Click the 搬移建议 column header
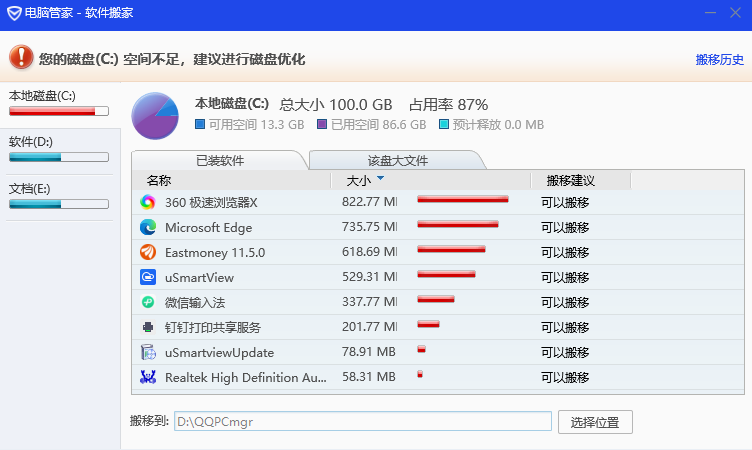The height and width of the screenshot is (450, 752). coord(570,181)
